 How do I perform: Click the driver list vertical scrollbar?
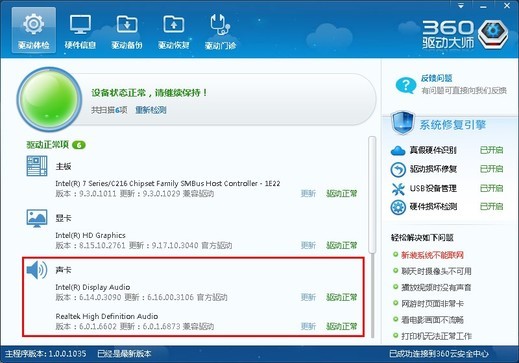(372, 194)
